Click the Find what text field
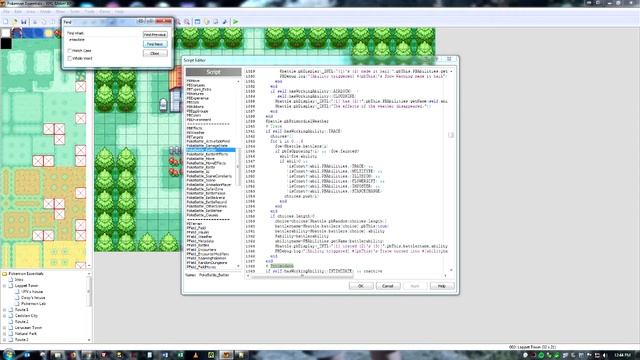The height and width of the screenshot is (360, 640). pyautogui.click(x=104, y=40)
